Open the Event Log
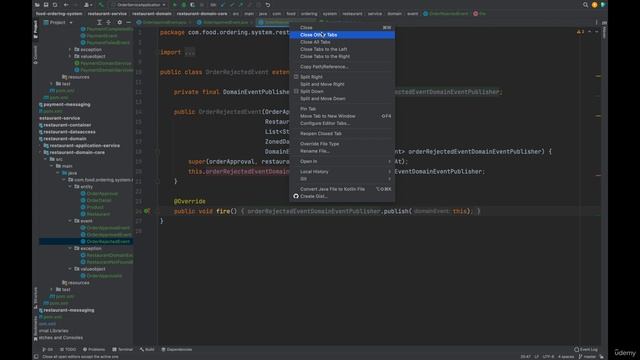The width and height of the screenshot is (640, 360). point(586,349)
